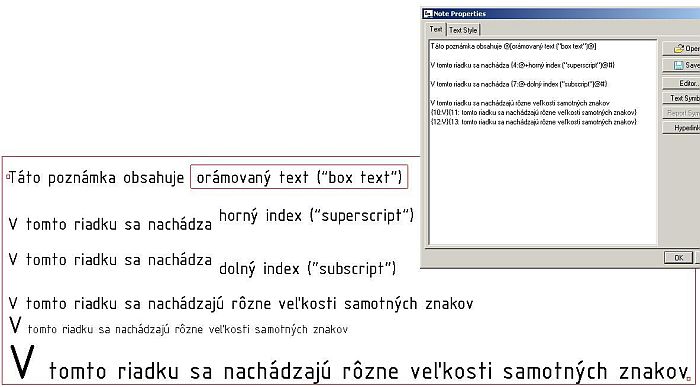Click the Open button with folder icon

coord(682,48)
